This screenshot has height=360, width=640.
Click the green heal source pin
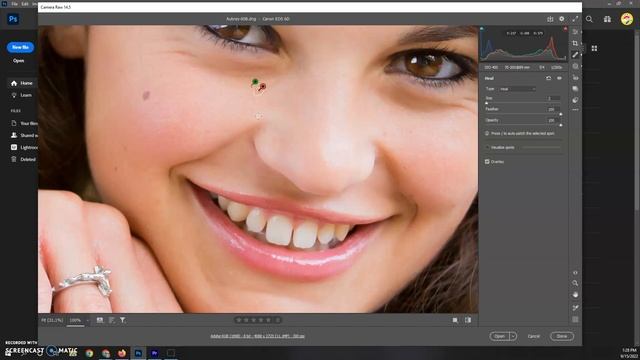[255, 82]
